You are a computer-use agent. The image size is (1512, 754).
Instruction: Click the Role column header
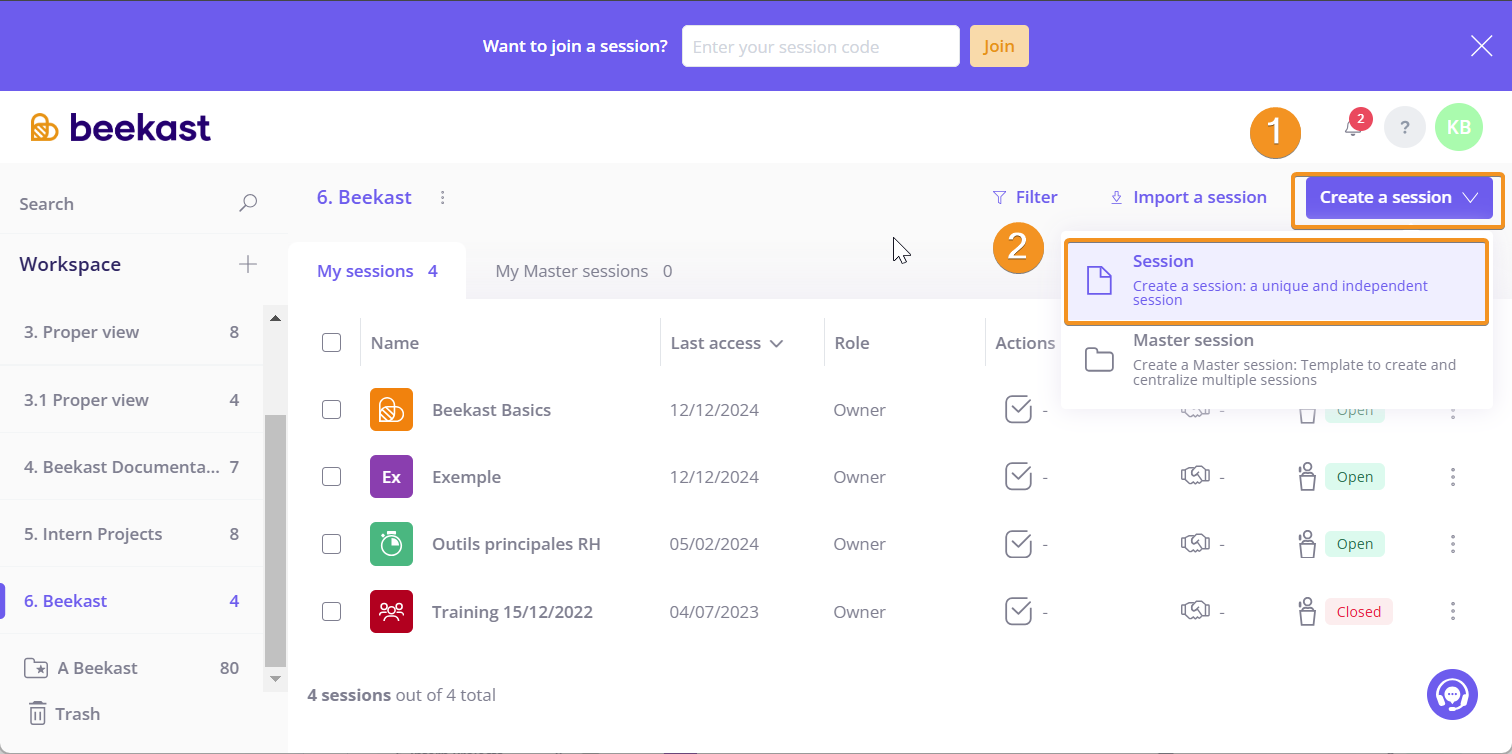(852, 343)
